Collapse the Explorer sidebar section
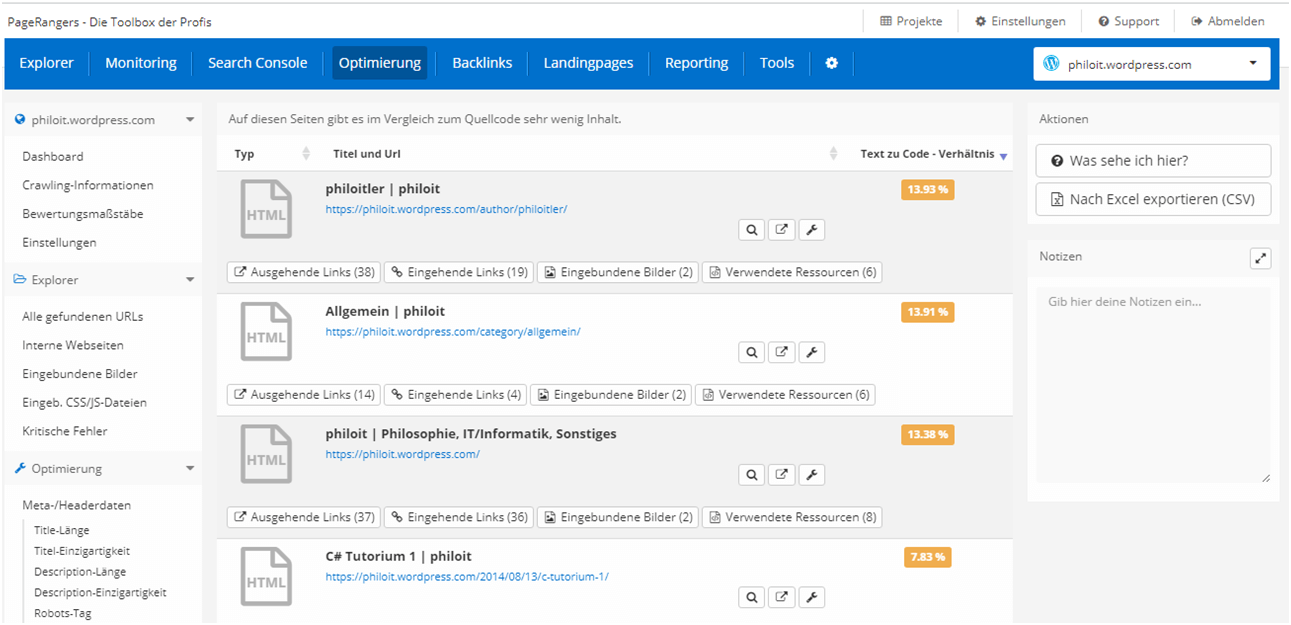1291x625 pixels. (190, 280)
